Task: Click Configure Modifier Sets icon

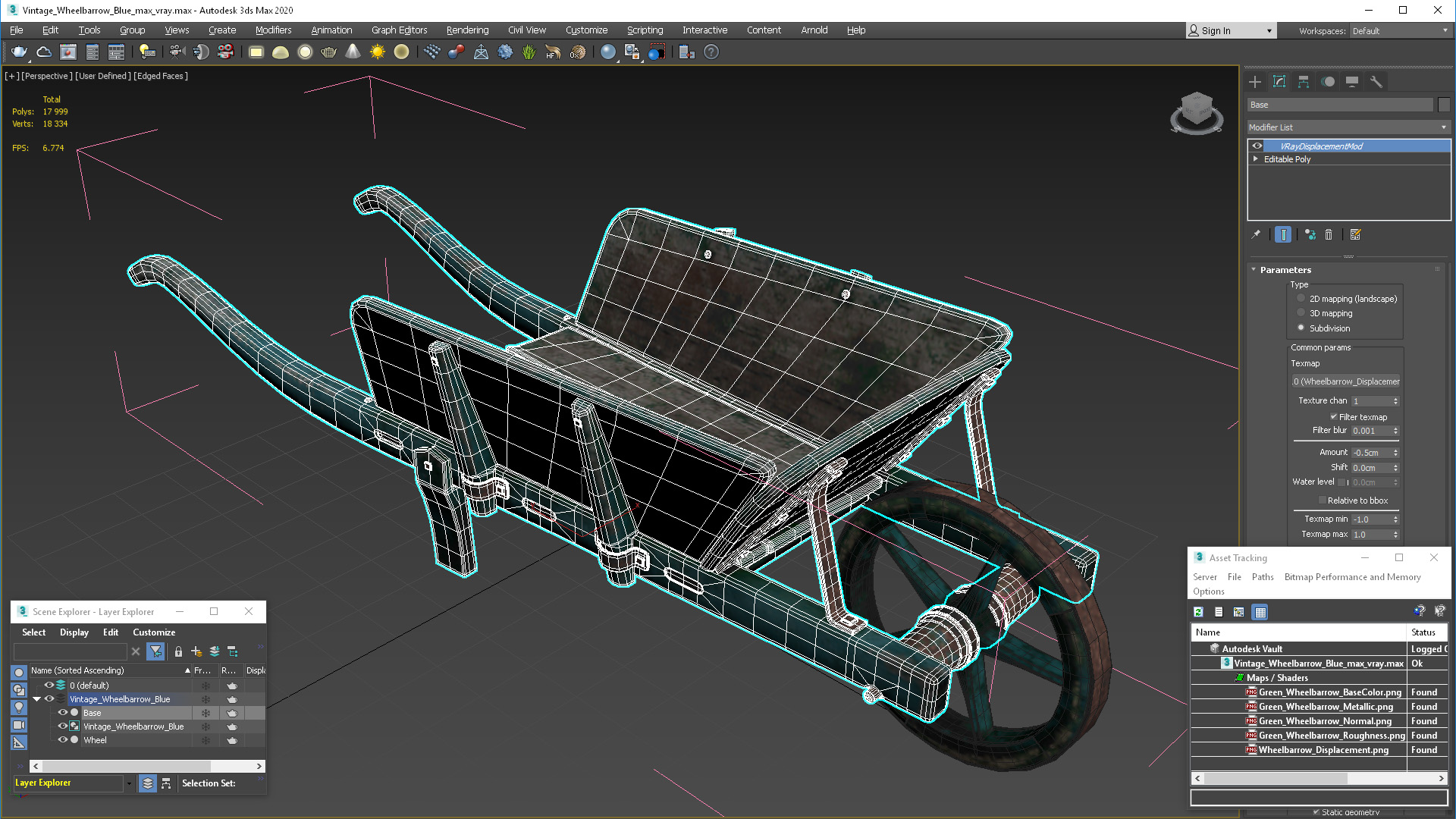Action: pyautogui.click(x=1356, y=235)
